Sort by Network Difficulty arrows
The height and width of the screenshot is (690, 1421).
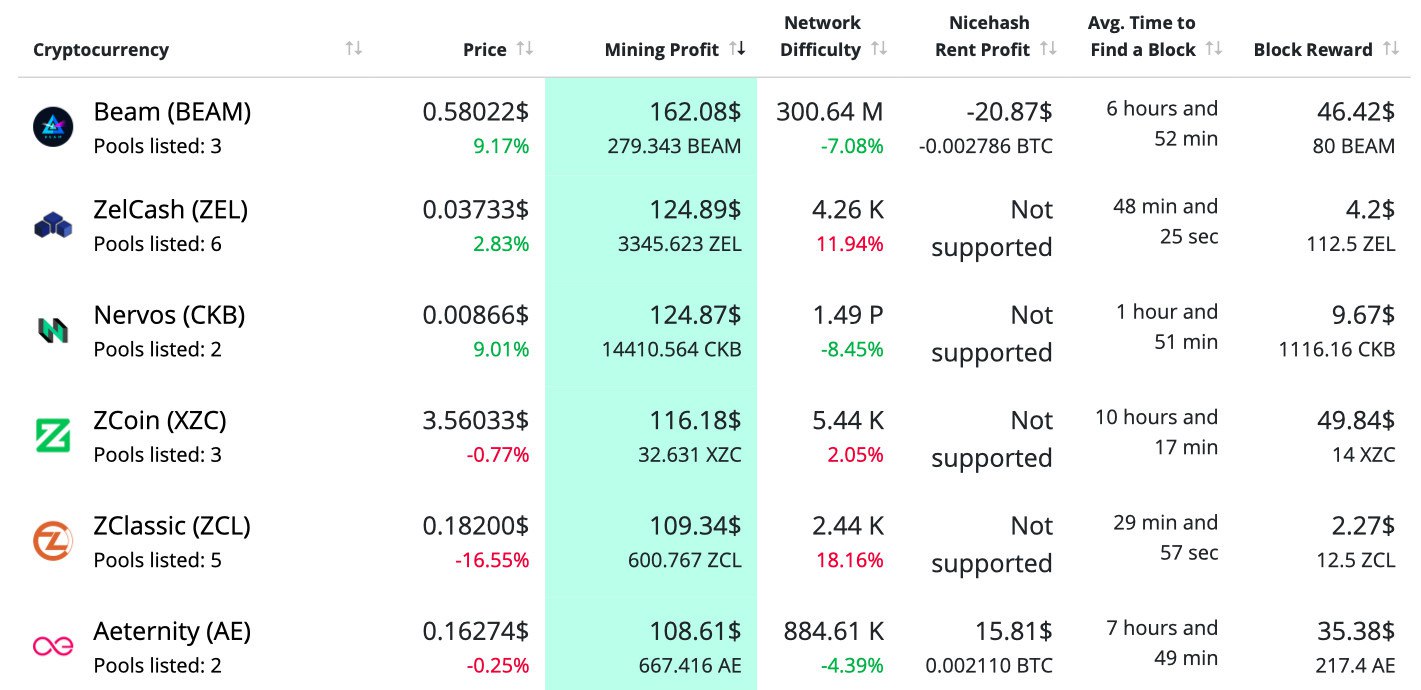pos(879,49)
